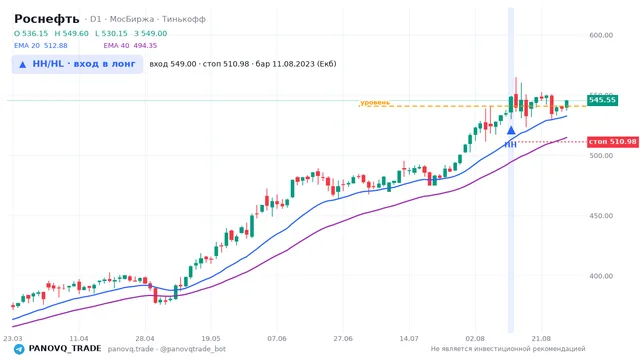Image resolution: width=640 pixels, height=360 pixels.
Task: Click the blue HH triangle marker
Action: pyautogui.click(x=511, y=131)
